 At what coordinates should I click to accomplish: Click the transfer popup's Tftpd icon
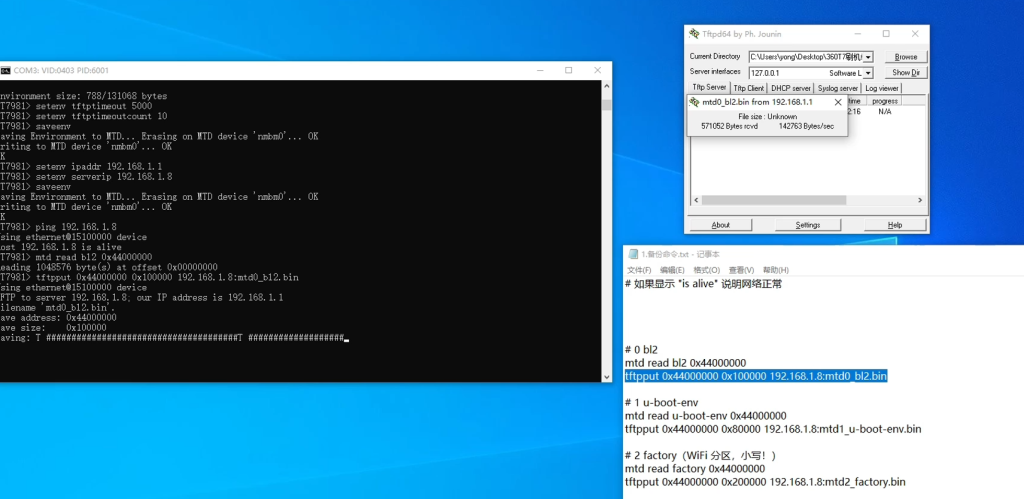694,102
